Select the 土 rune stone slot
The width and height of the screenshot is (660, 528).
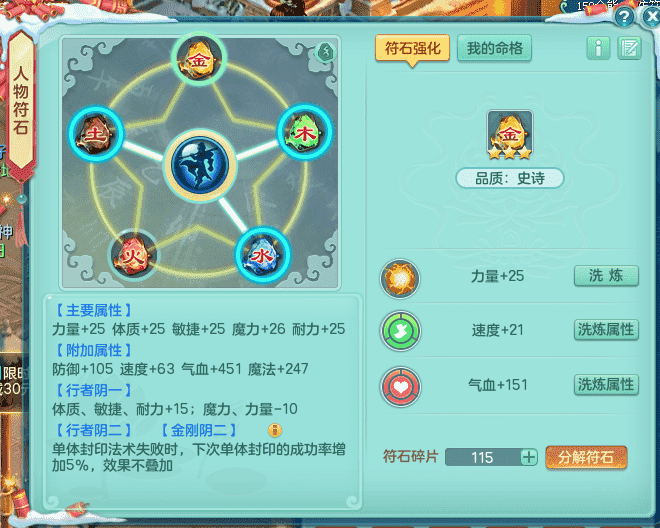(96, 134)
